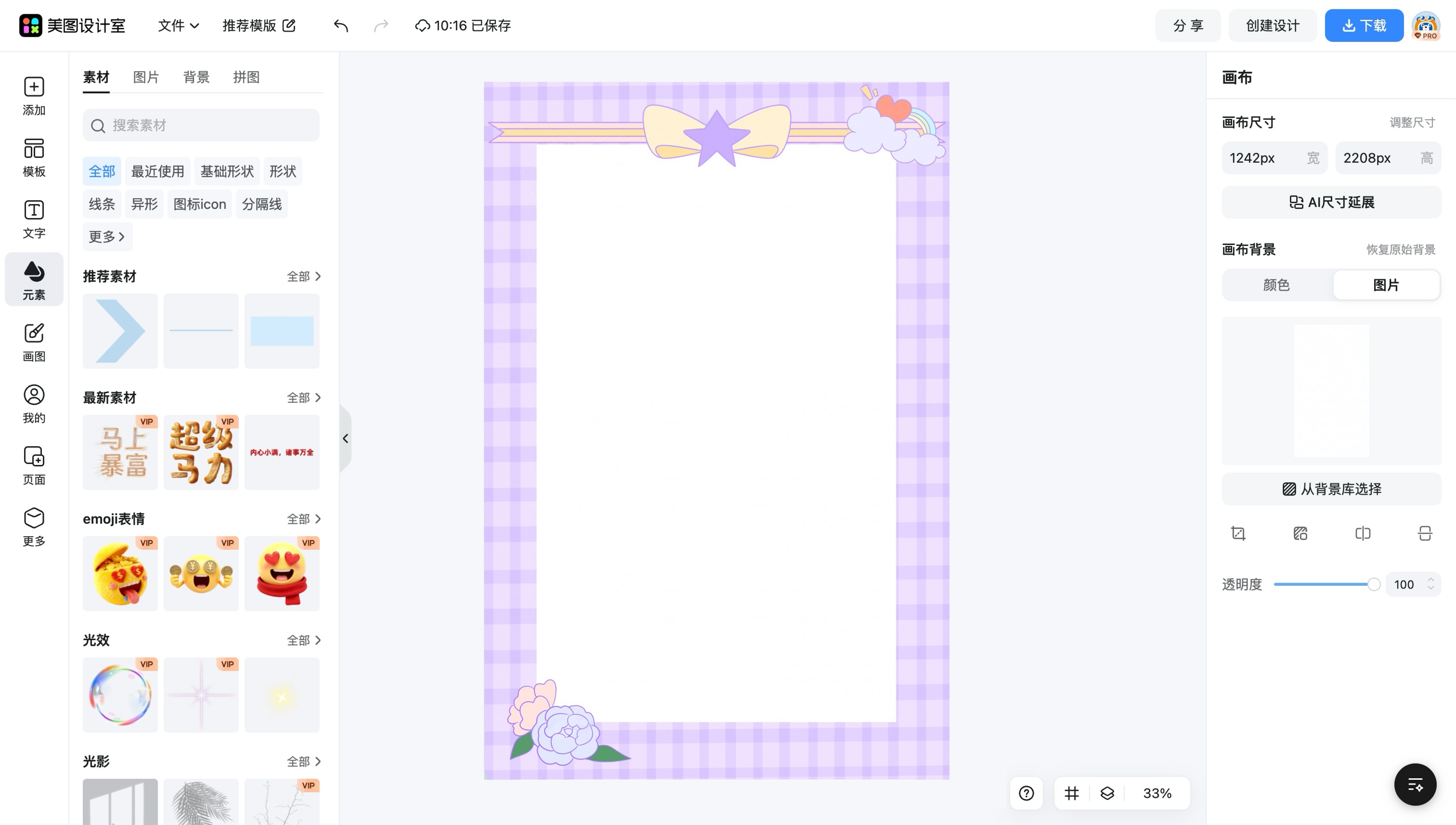The width and height of the screenshot is (1456, 825).
Task: Collapse the left materials panel
Action: click(345, 438)
